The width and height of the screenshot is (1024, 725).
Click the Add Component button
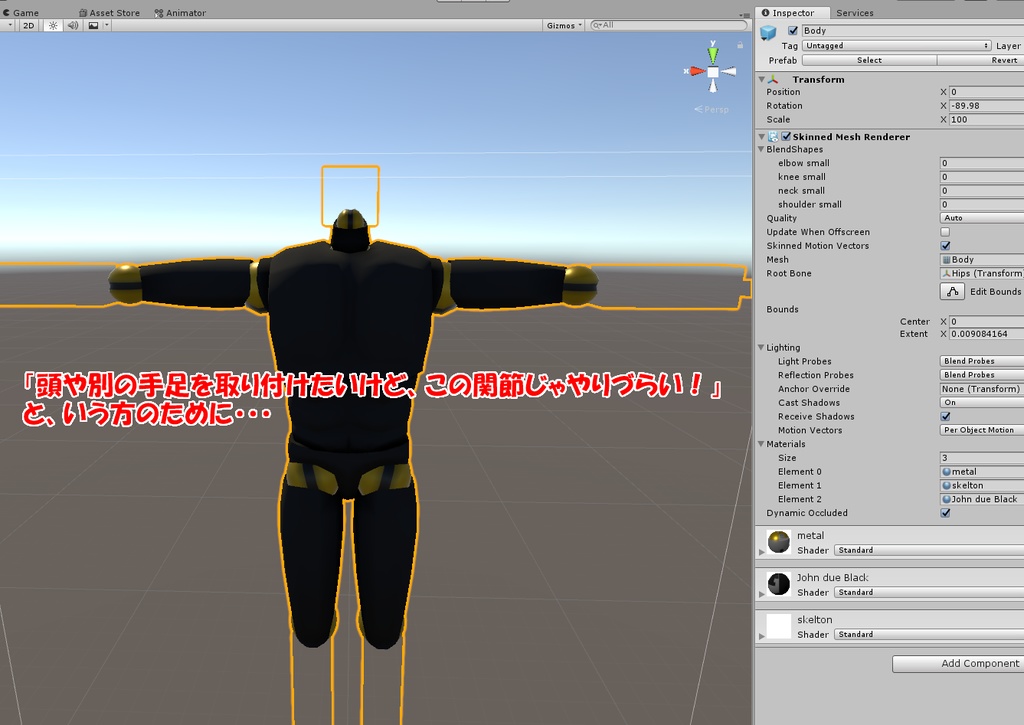pos(958,663)
